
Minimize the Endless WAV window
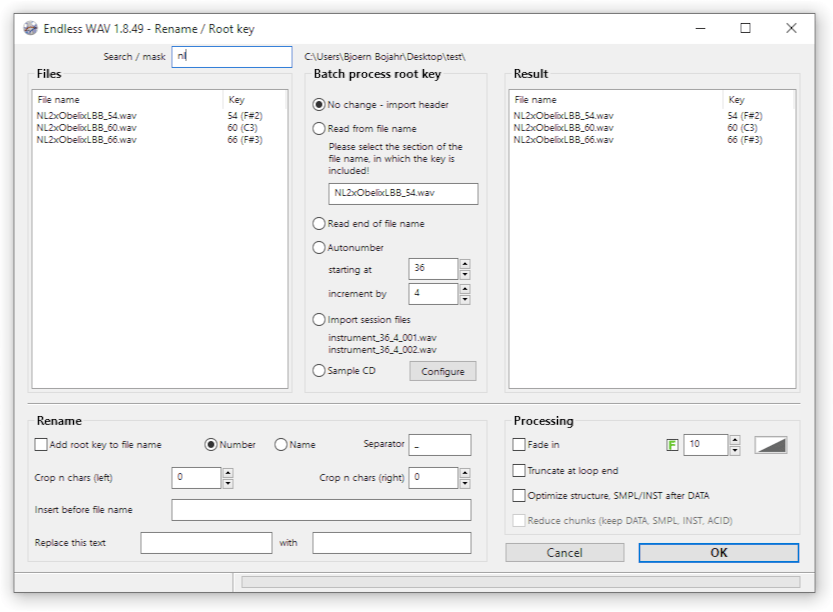701,28
